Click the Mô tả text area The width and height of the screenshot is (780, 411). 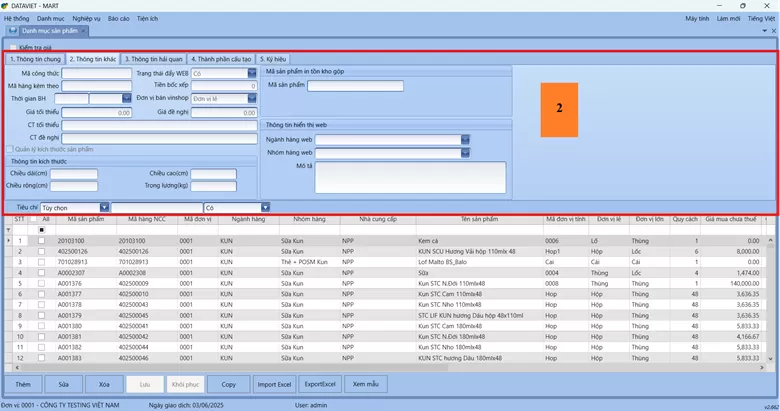pos(410,177)
